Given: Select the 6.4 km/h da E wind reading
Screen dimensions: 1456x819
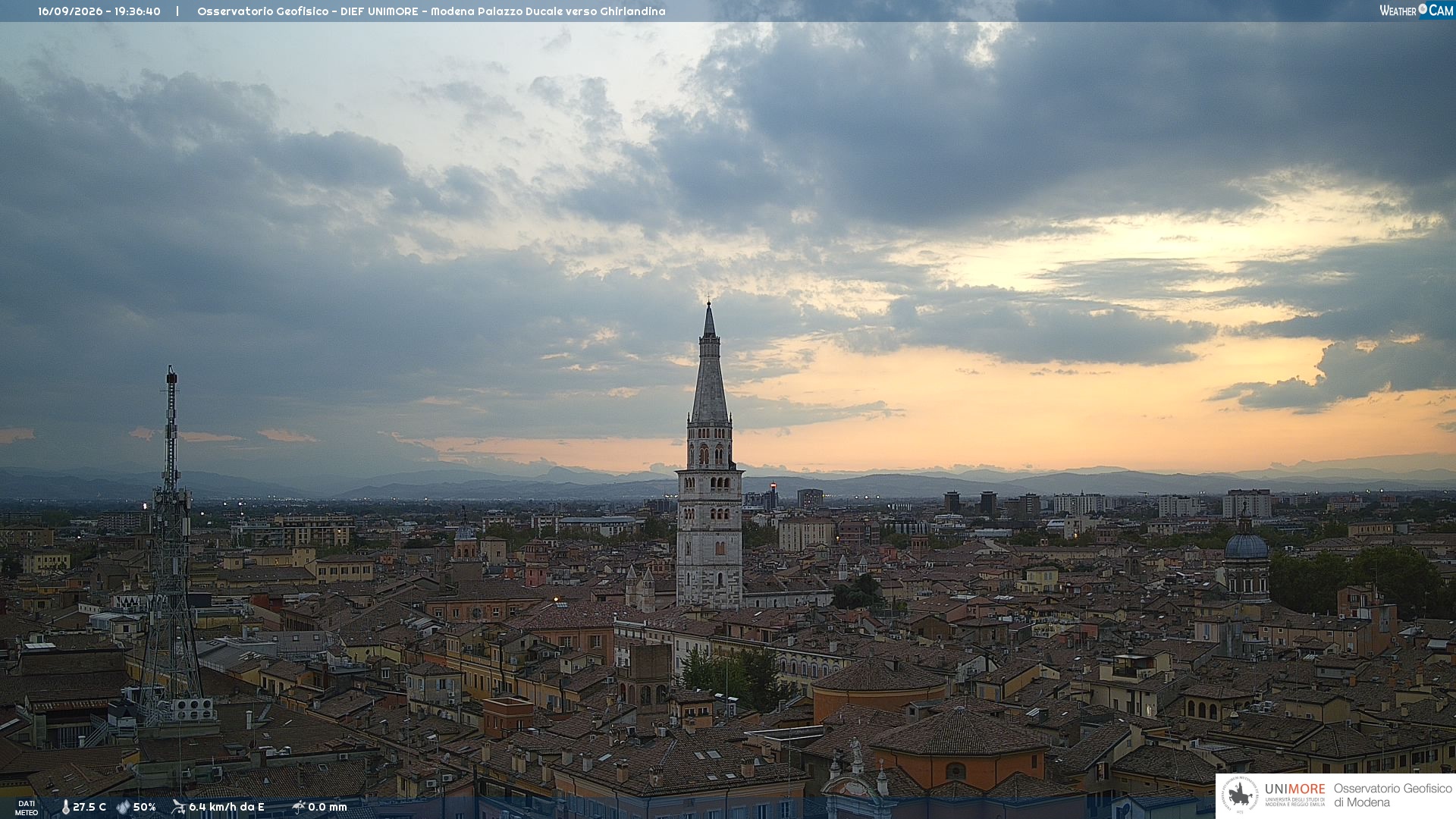Looking at the screenshot, I should point(227,807).
